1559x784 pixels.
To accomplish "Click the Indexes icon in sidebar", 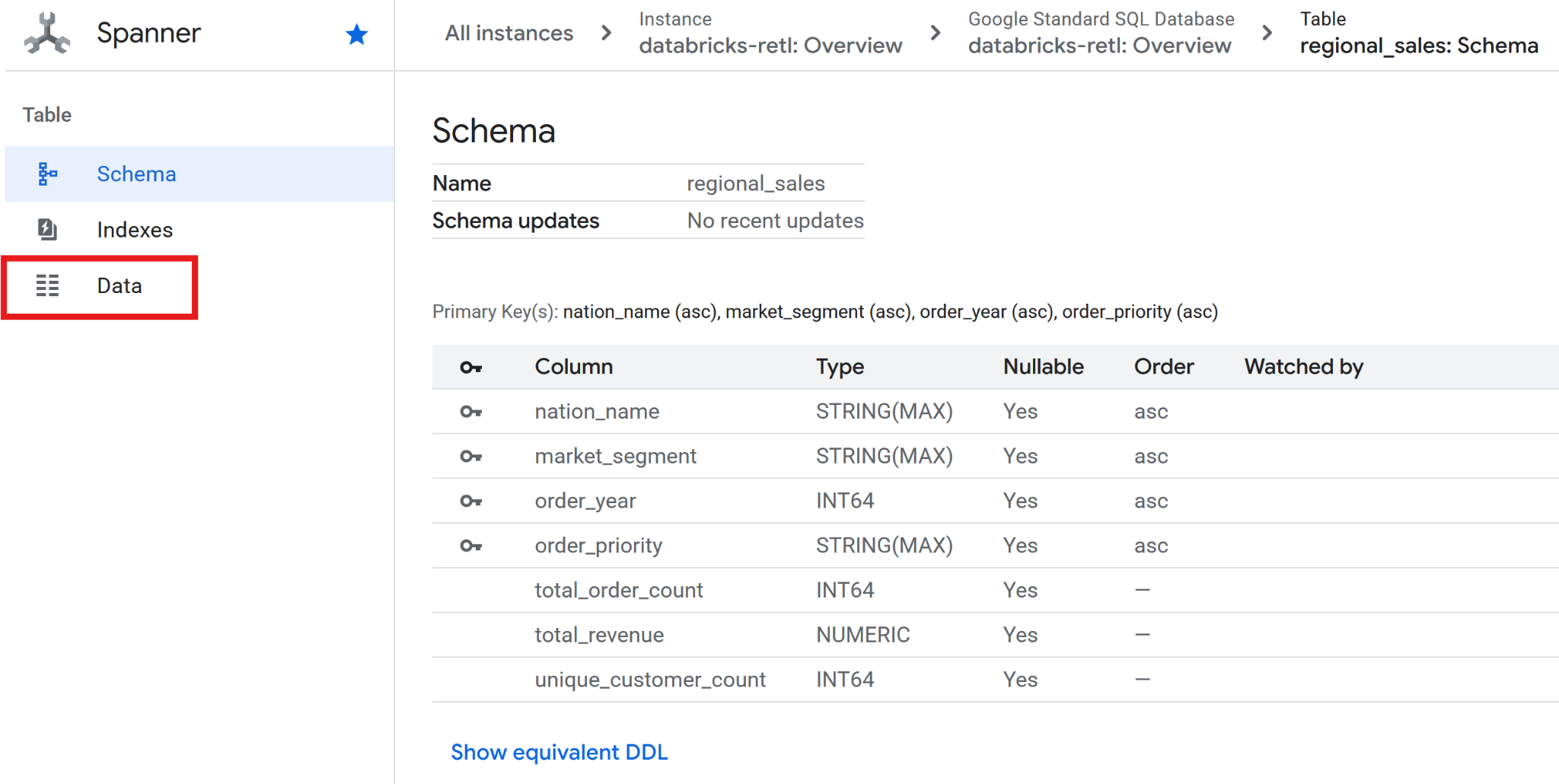I will 47,229.
